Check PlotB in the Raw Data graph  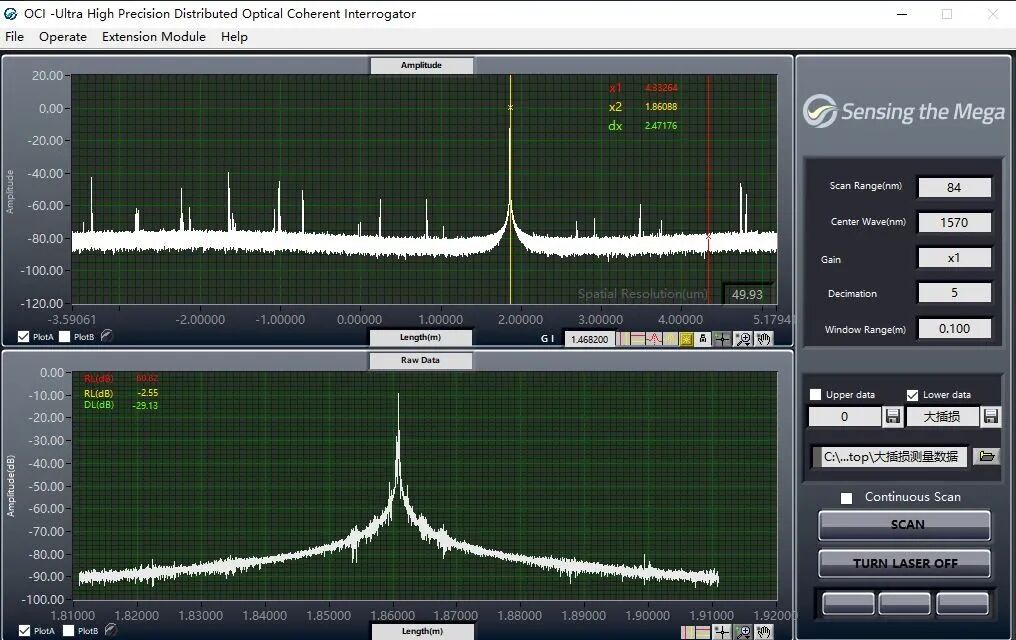point(69,630)
